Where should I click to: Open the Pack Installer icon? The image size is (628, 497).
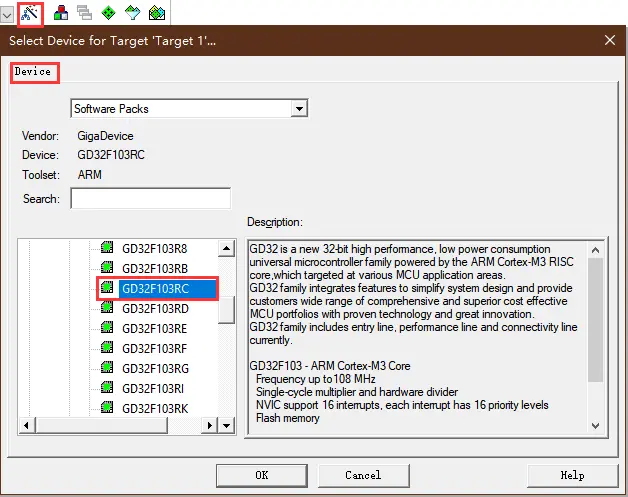click(156, 13)
